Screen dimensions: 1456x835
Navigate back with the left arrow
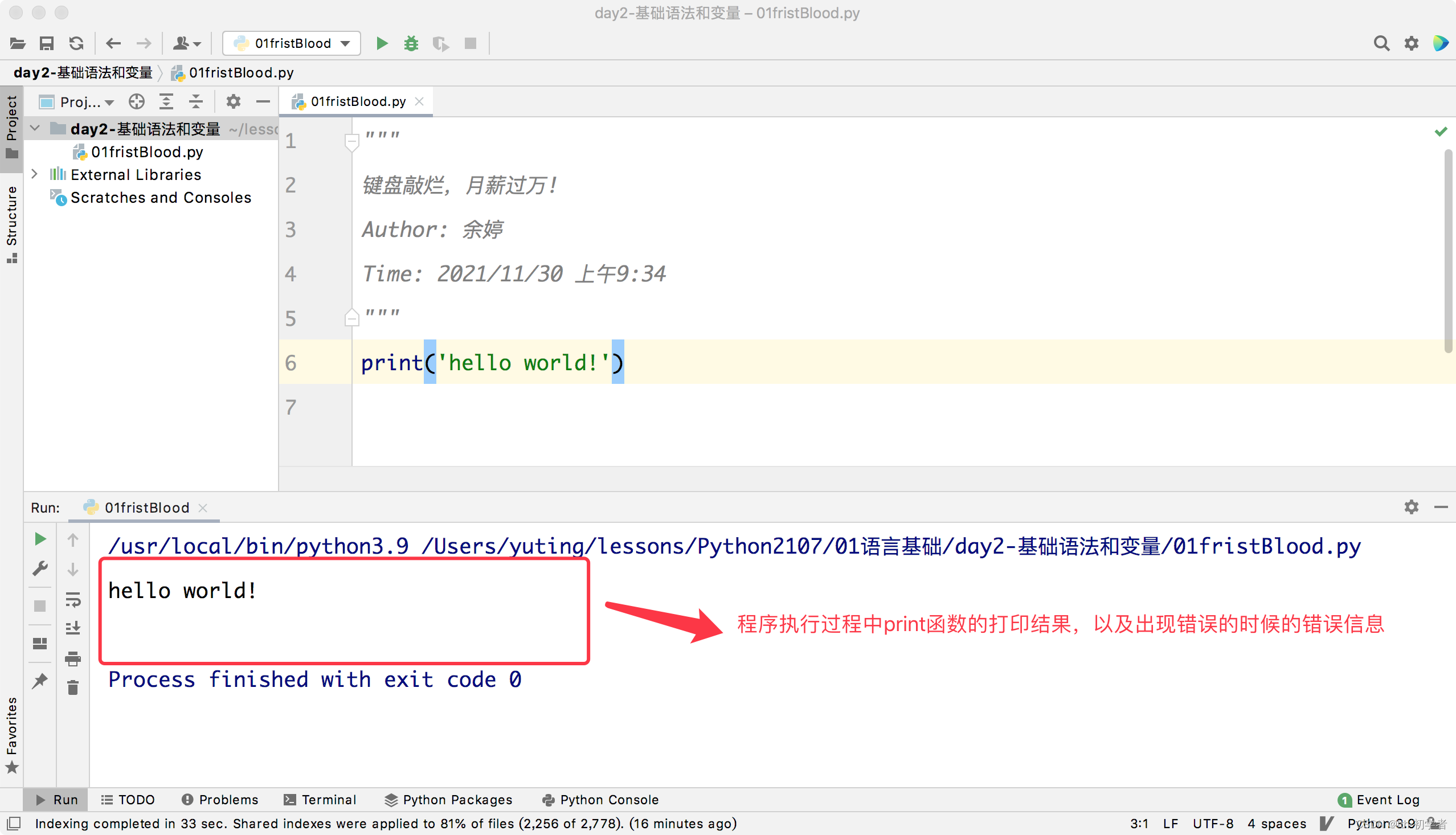click(113, 44)
